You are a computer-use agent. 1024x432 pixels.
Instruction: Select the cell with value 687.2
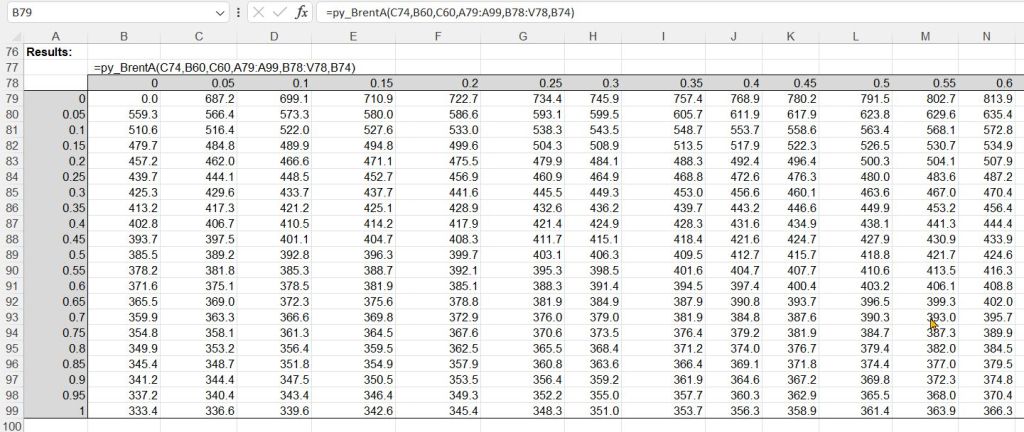point(200,99)
